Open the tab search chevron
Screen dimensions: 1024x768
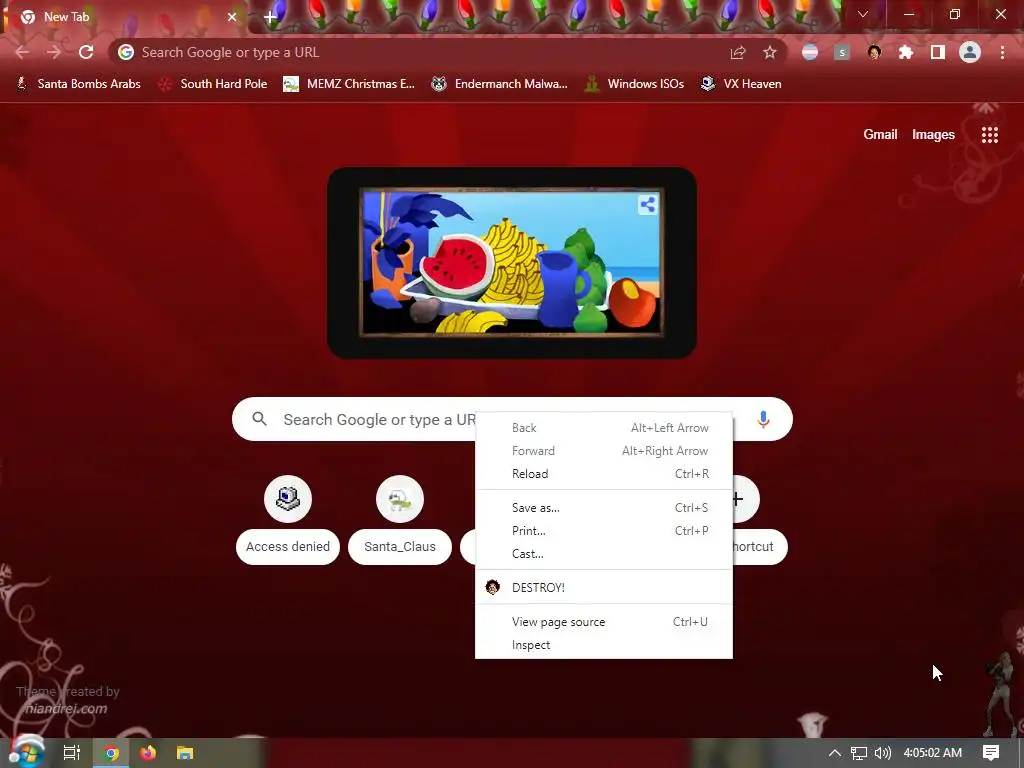click(863, 14)
